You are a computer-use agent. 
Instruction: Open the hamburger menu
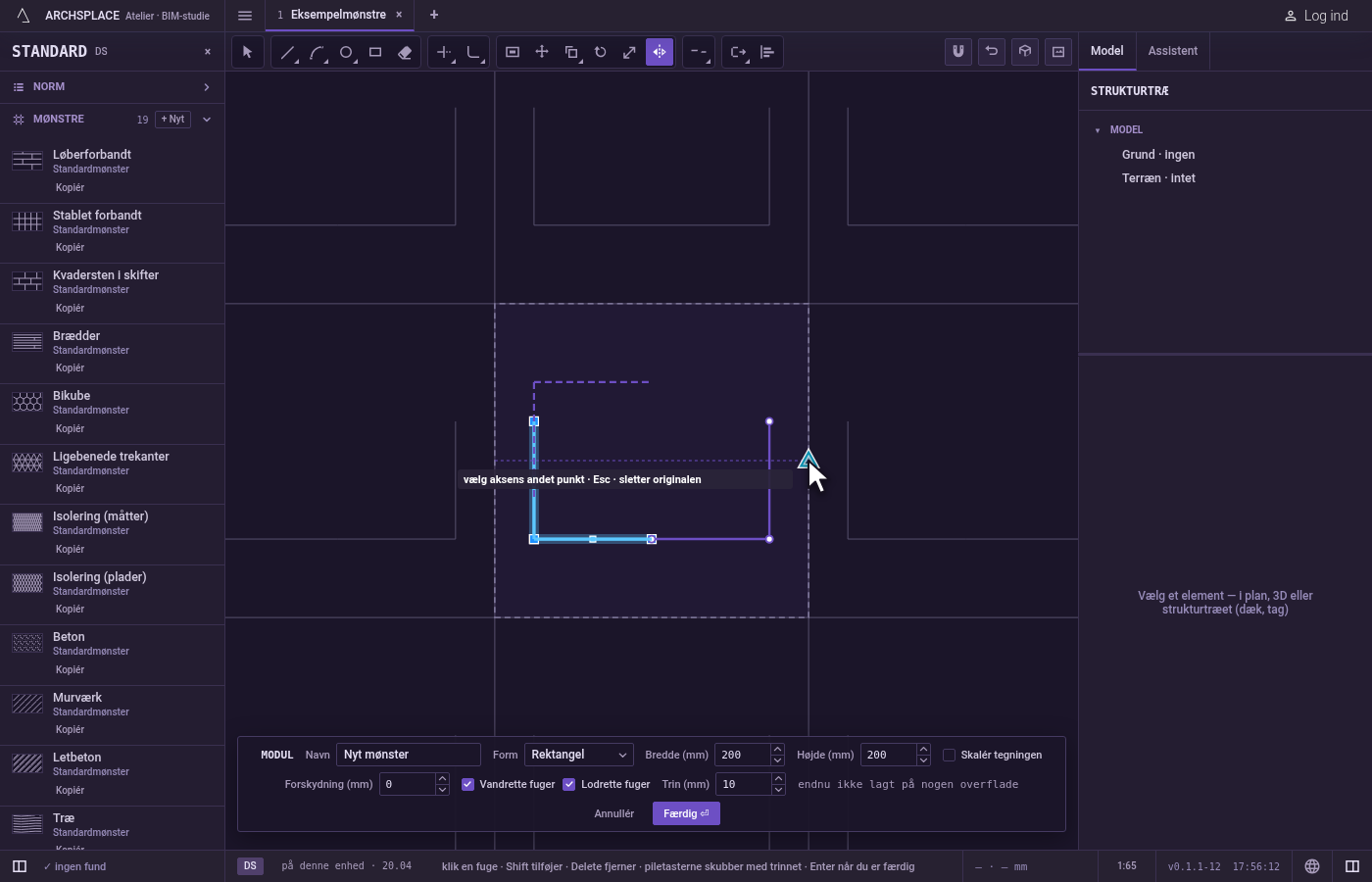[245, 16]
